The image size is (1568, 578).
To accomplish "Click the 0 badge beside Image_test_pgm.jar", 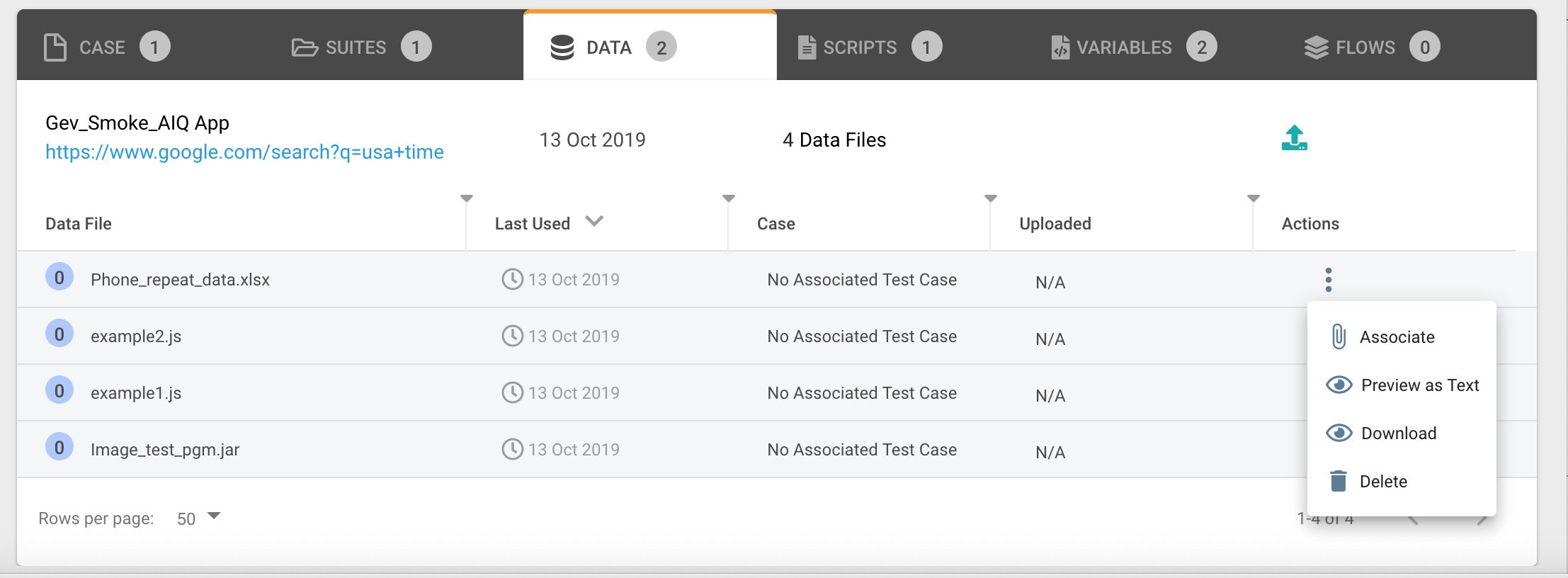I will 59,447.
